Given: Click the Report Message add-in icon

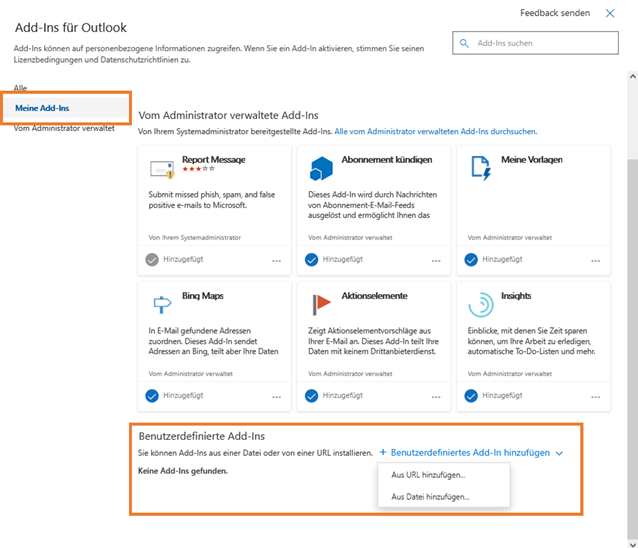Looking at the screenshot, I should tap(162, 168).
